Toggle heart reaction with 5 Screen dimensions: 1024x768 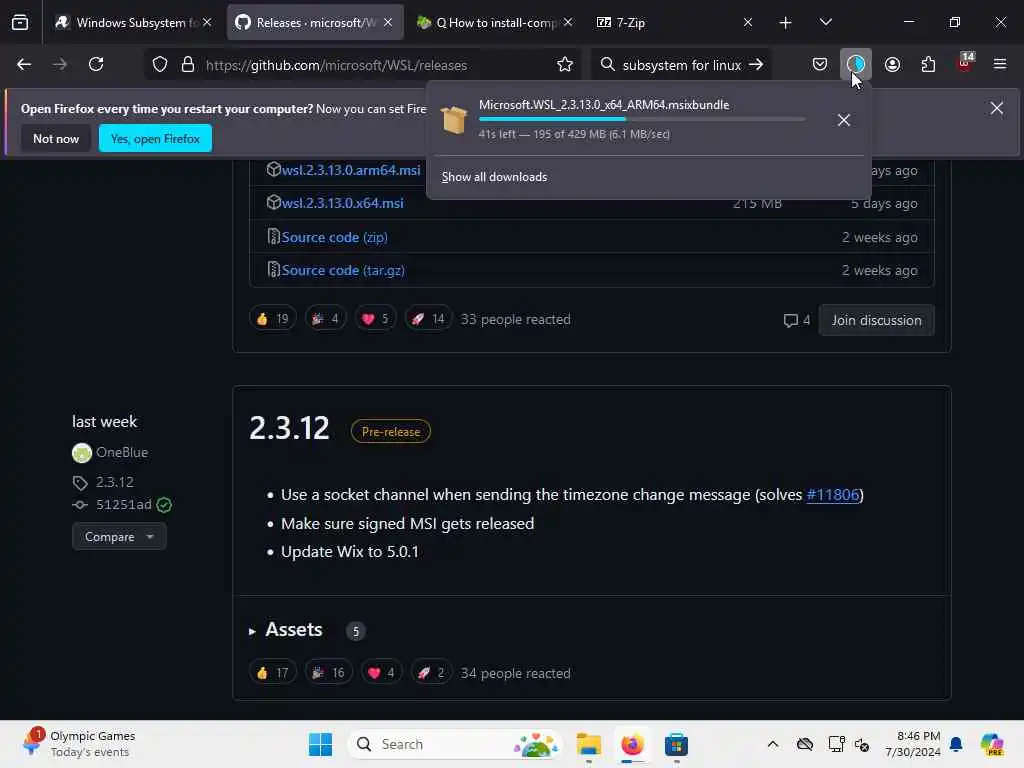pos(376,319)
